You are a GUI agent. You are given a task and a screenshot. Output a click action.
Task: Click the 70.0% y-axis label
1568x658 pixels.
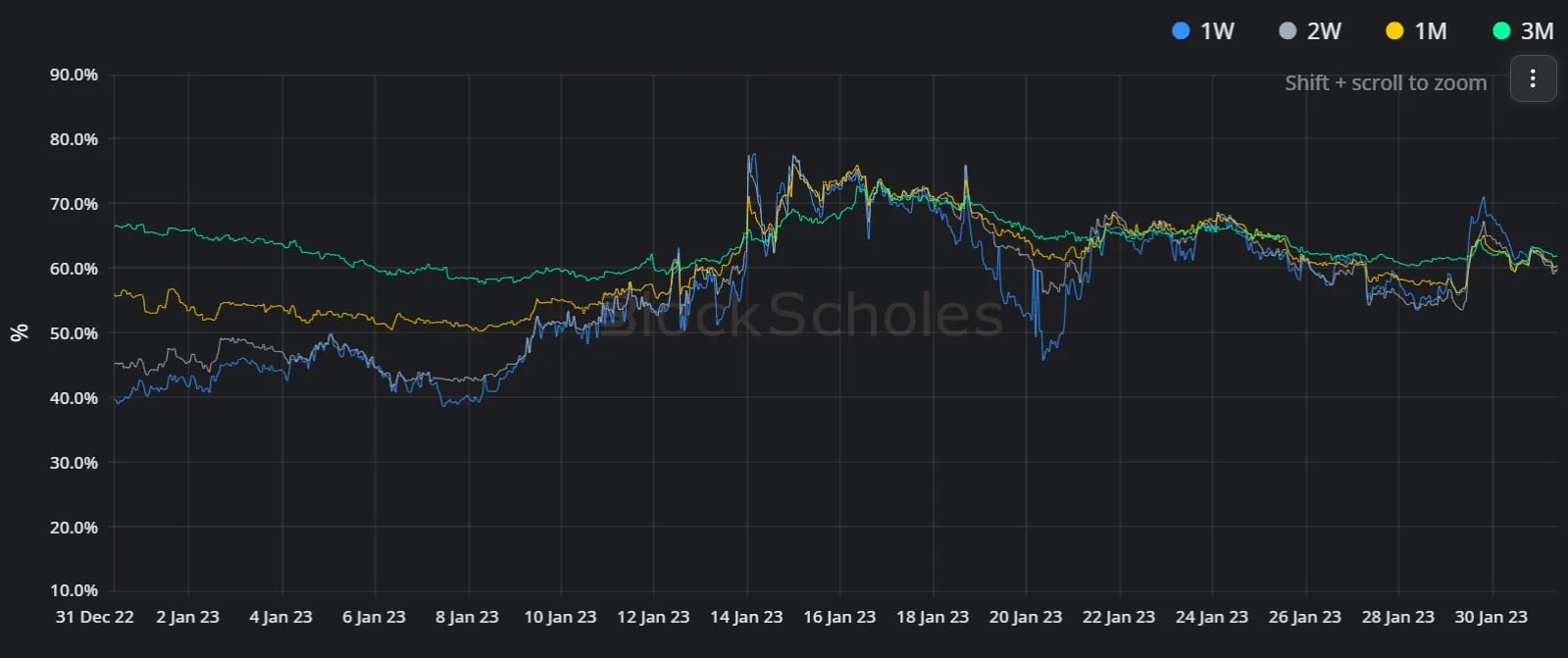coord(75,204)
